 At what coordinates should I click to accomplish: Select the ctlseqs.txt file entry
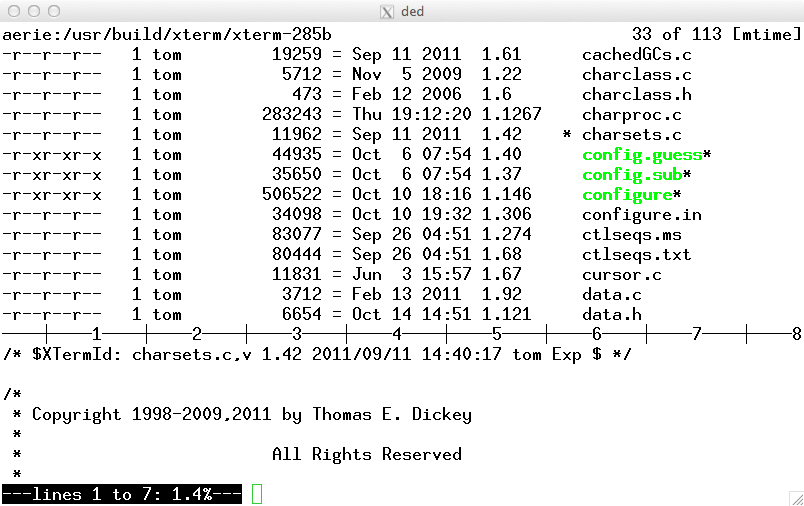636,255
